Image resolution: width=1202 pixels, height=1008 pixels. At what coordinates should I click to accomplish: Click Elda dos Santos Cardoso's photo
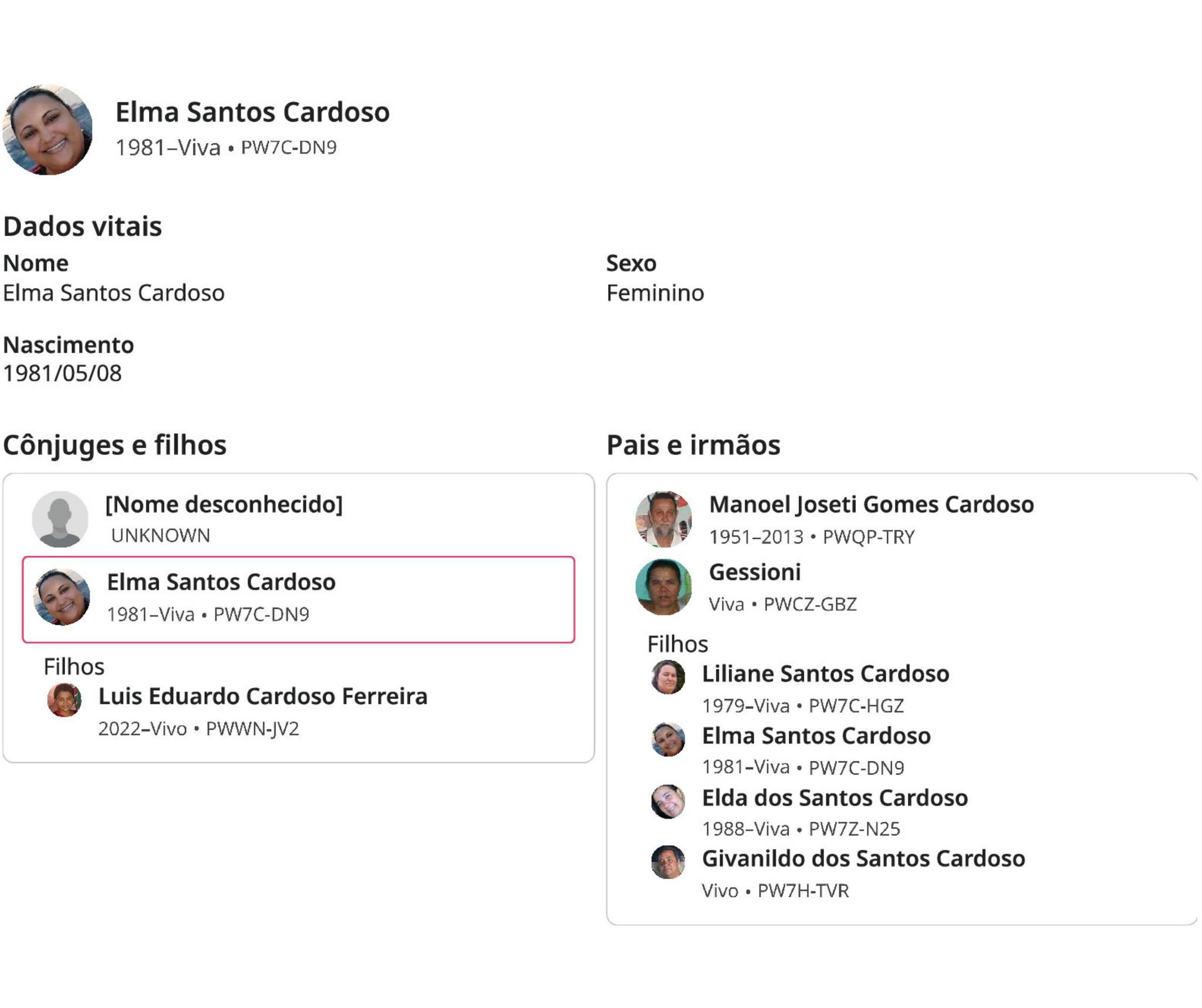668,801
